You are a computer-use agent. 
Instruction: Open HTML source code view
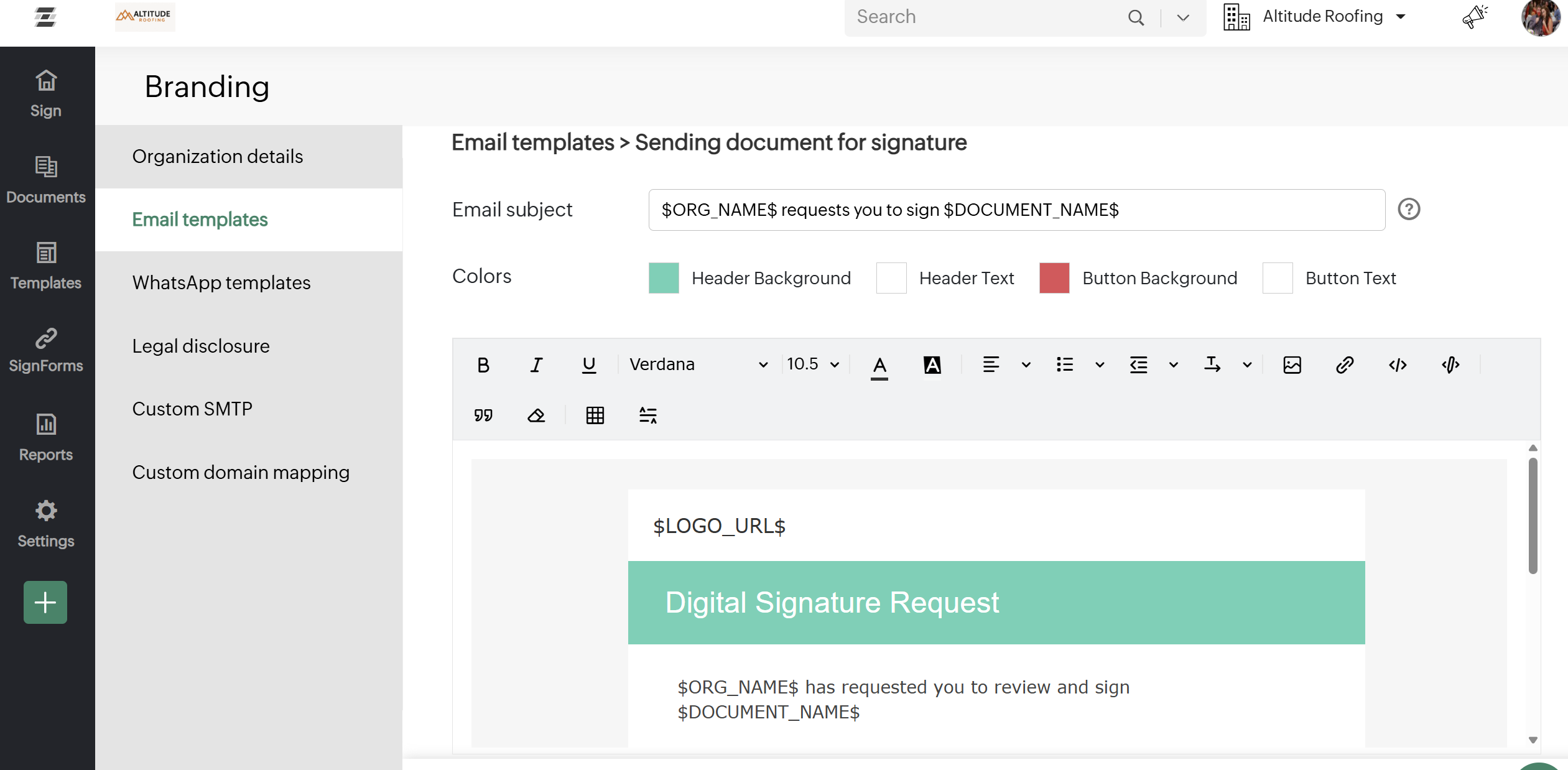pyautogui.click(x=1398, y=365)
